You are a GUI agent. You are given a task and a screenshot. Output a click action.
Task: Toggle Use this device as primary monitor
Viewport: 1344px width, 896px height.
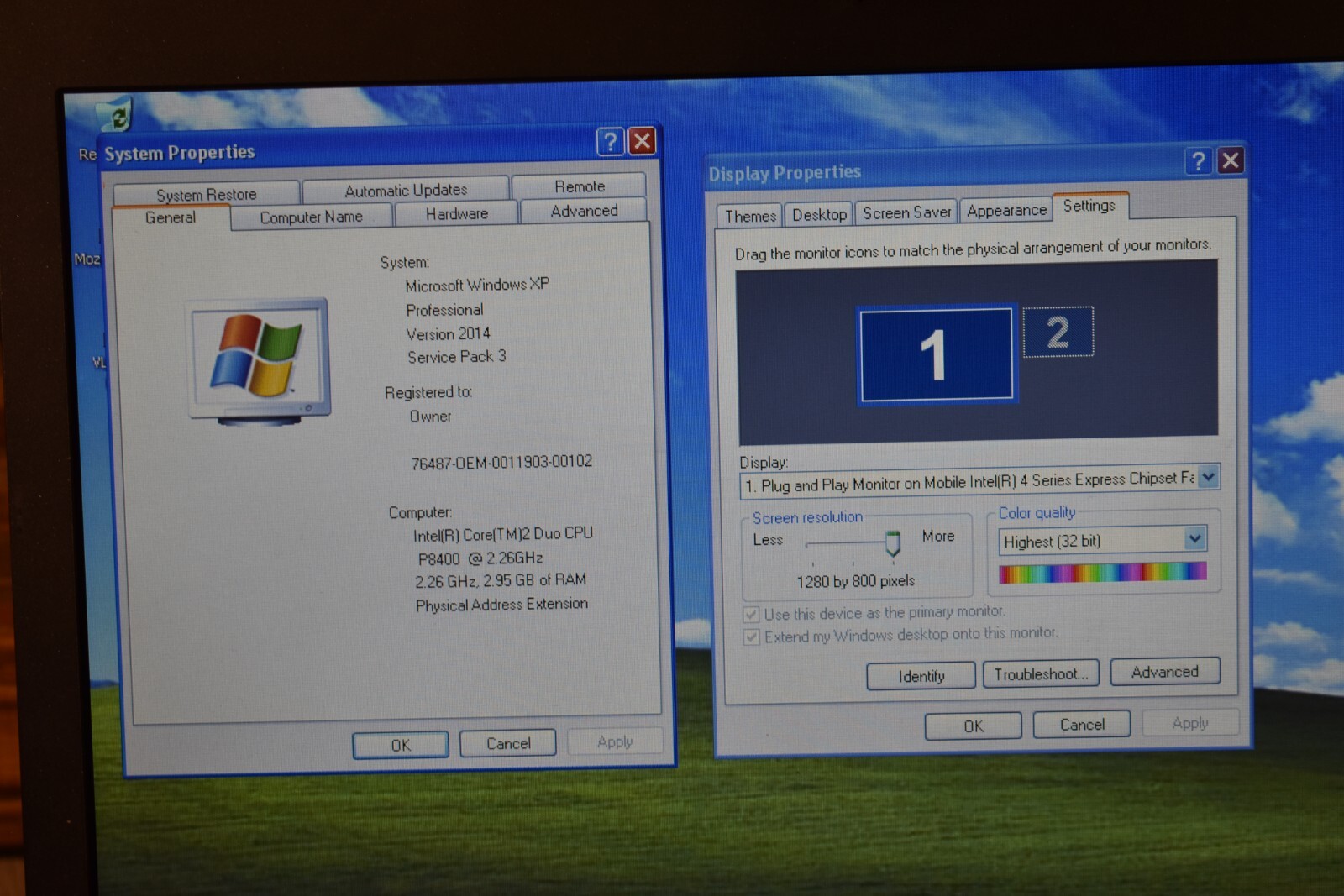(x=751, y=615)
